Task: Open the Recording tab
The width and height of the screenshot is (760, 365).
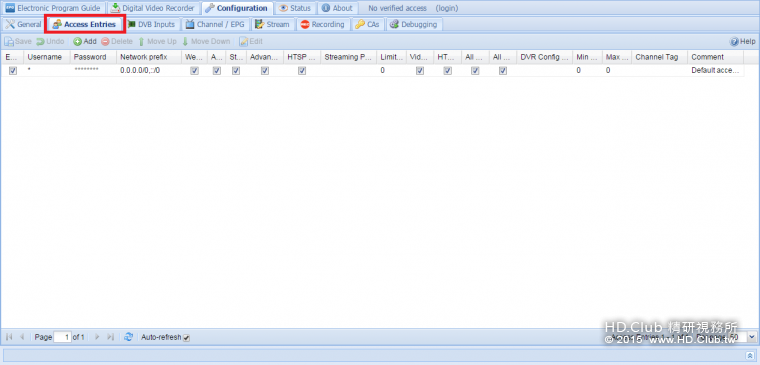Action: 322,24
